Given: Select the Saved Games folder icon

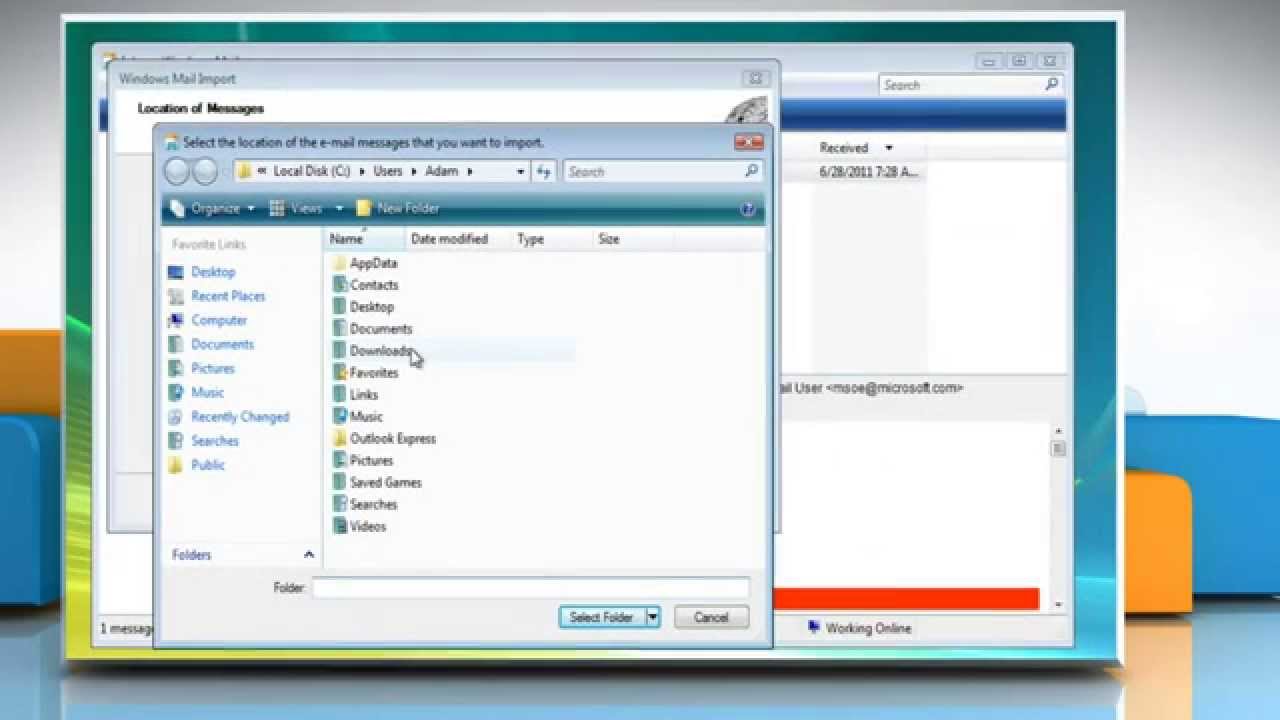Looking at the screenshot, I should coord(340,483).
